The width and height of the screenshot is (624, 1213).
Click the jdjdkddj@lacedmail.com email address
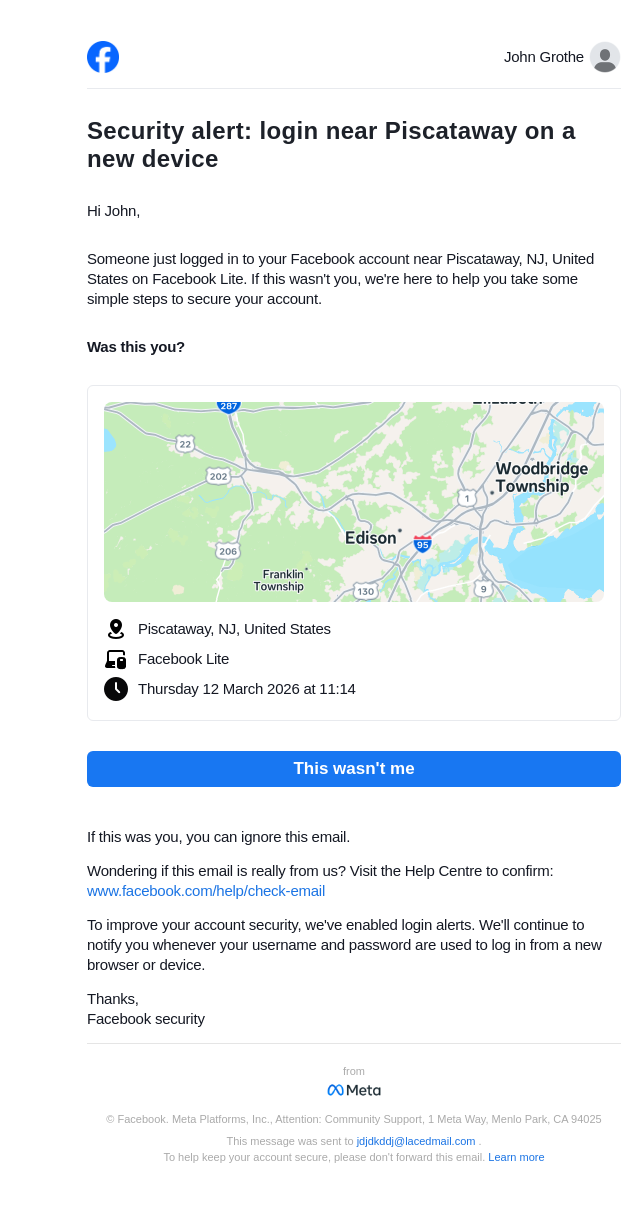[416, 1141]
